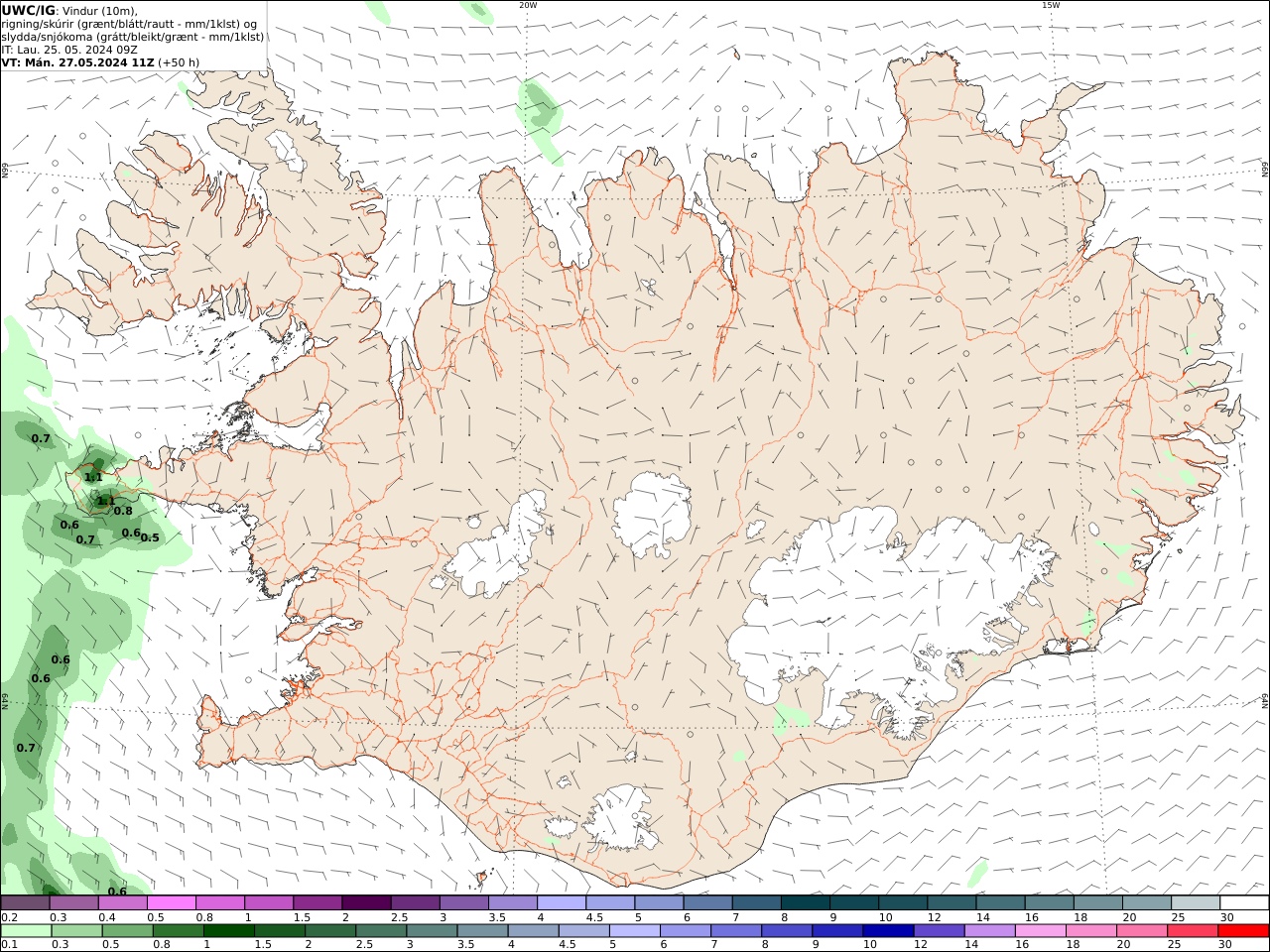Click the IT: Lau. 25. 05. 2024 09Z line
The image size is (1270, 952).
point(69,50)
